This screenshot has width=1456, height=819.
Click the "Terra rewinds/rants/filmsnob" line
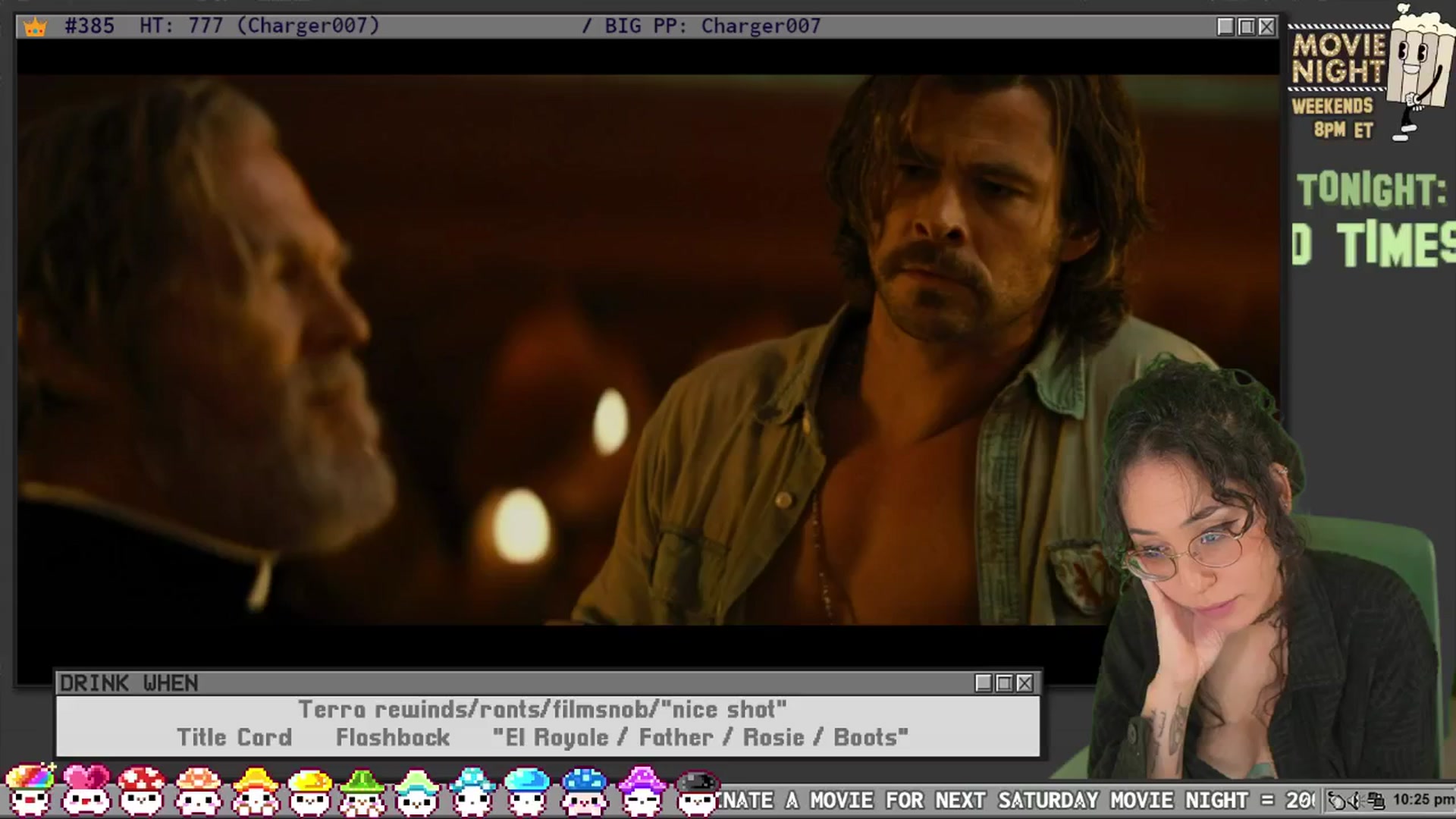[542, 710]
